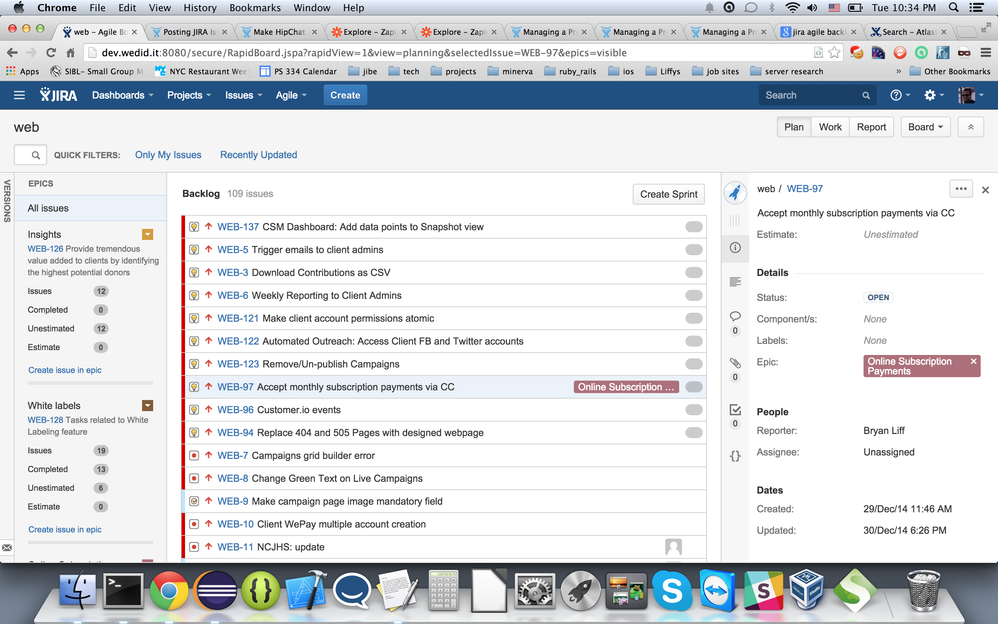Switch to Report mode

point(871,127)
